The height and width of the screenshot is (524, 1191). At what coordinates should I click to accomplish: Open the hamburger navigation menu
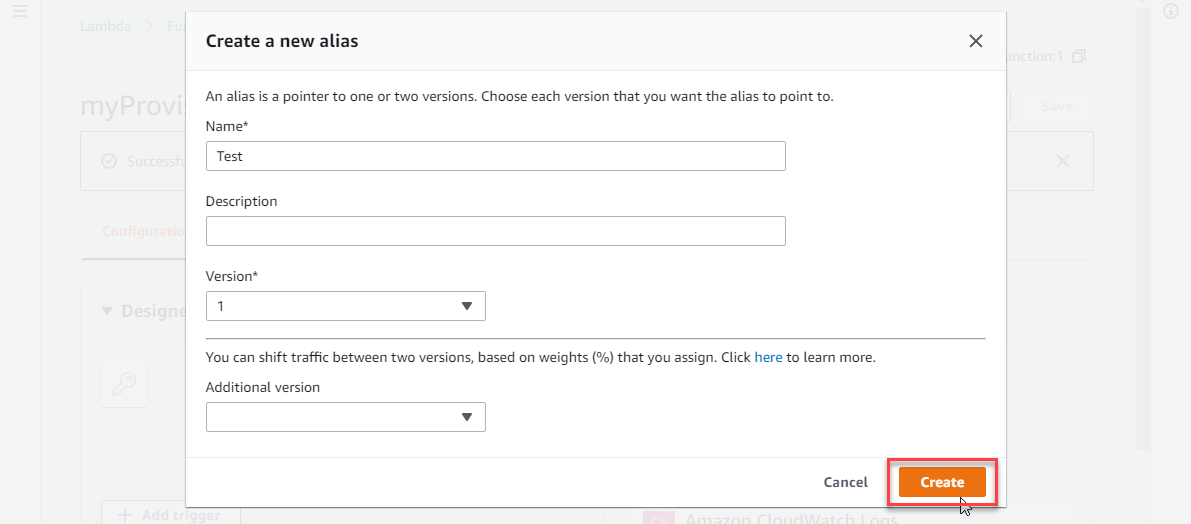coord(20,11)
